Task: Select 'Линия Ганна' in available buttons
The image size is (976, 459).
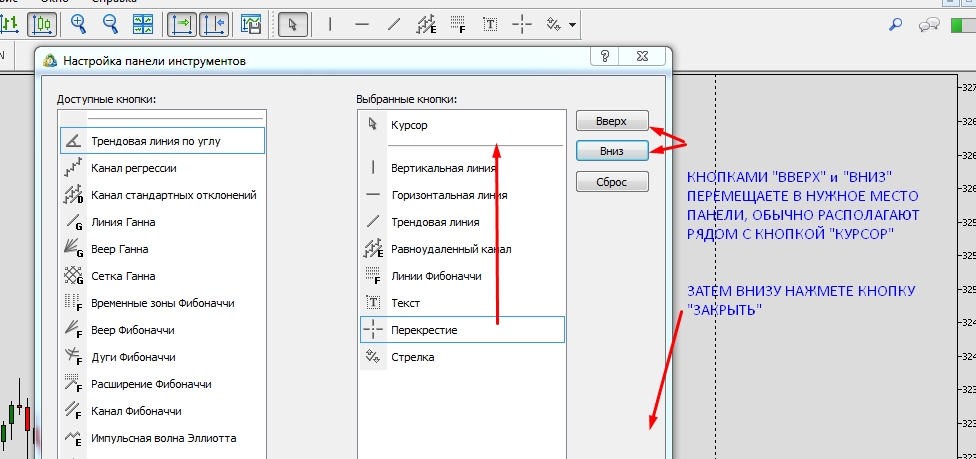Action: pyautogui.click(x=162, y=222)
